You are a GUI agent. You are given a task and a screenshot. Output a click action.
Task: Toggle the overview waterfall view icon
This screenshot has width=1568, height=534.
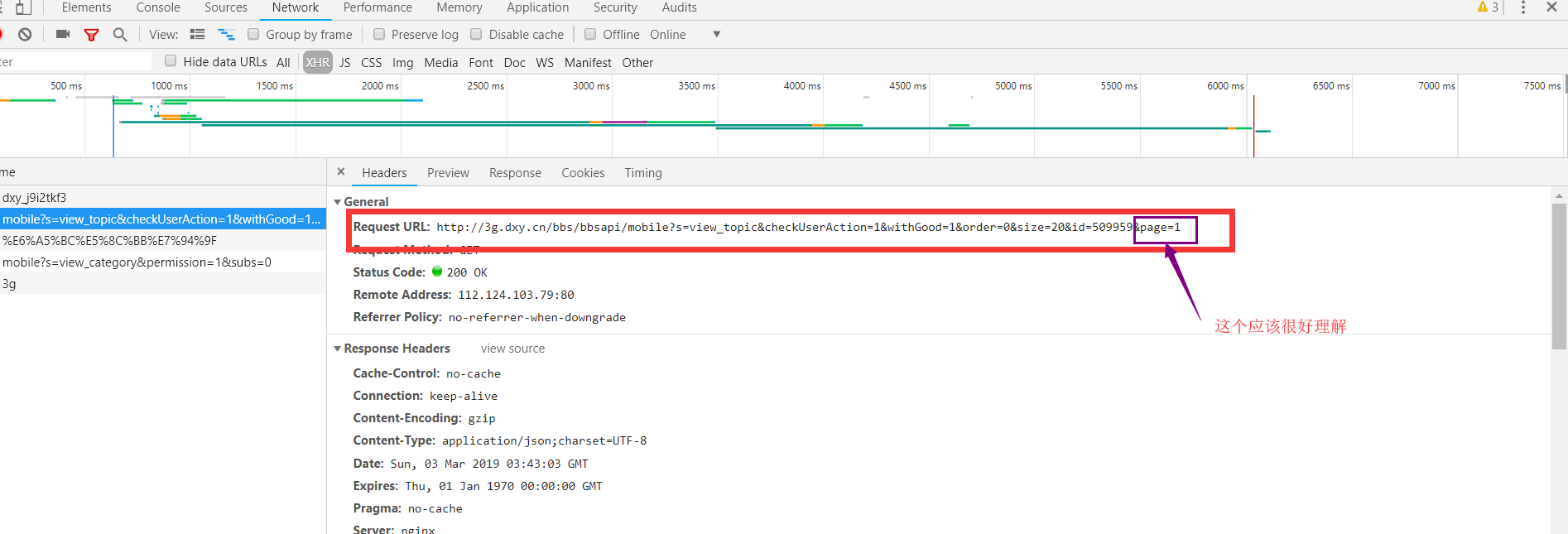(x=226, y=34)
